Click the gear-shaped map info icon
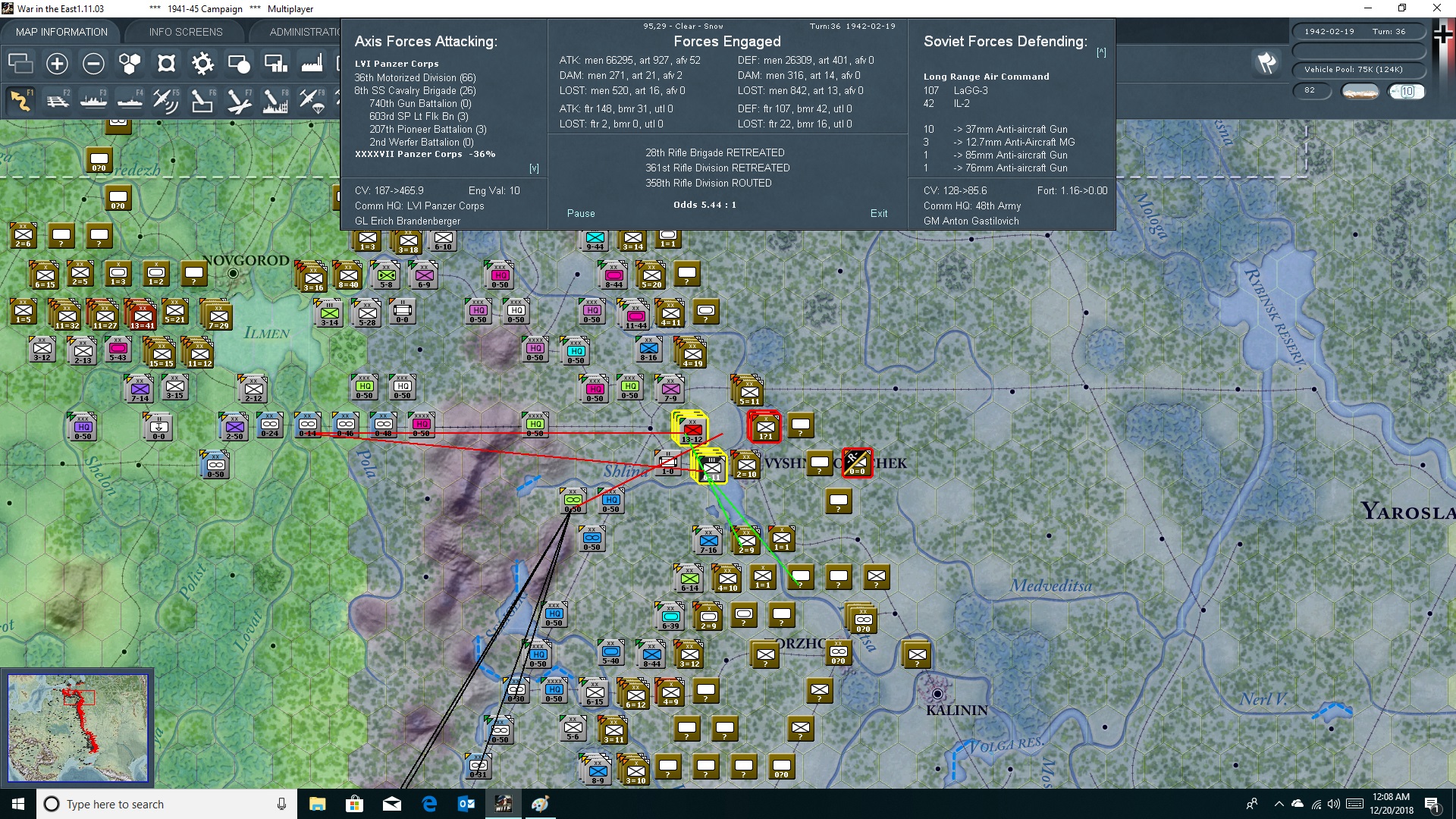1456x819 pixels. pyautogui.click(x=202, y=64)
